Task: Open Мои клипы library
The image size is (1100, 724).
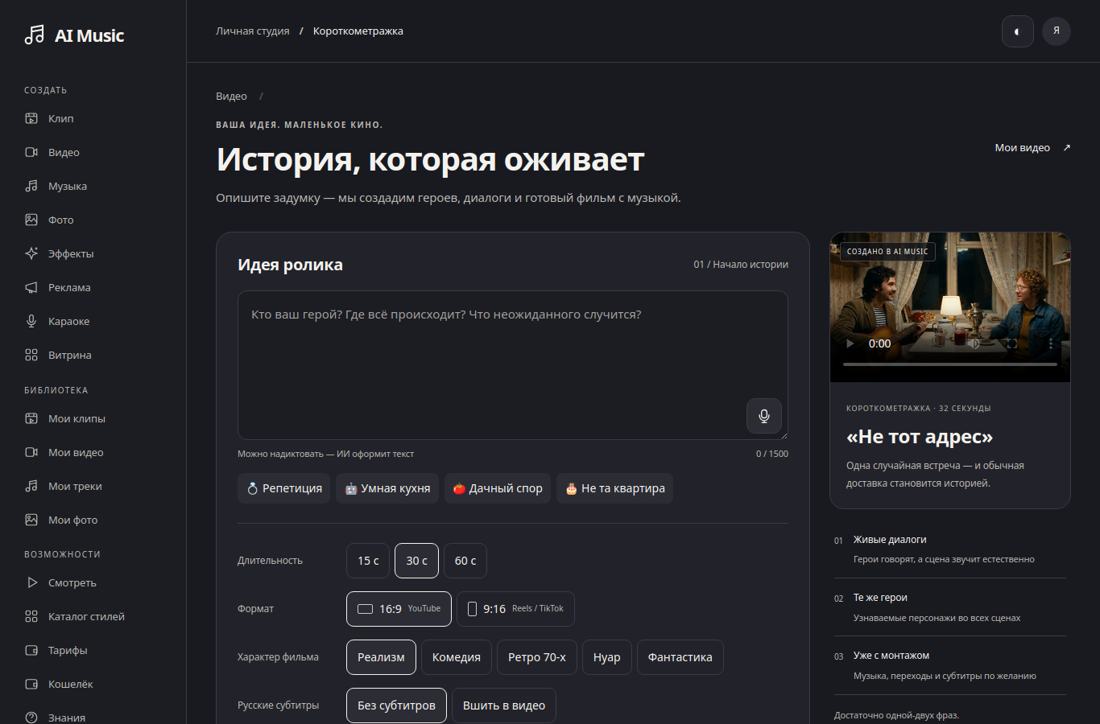Action: click(65, 419)
